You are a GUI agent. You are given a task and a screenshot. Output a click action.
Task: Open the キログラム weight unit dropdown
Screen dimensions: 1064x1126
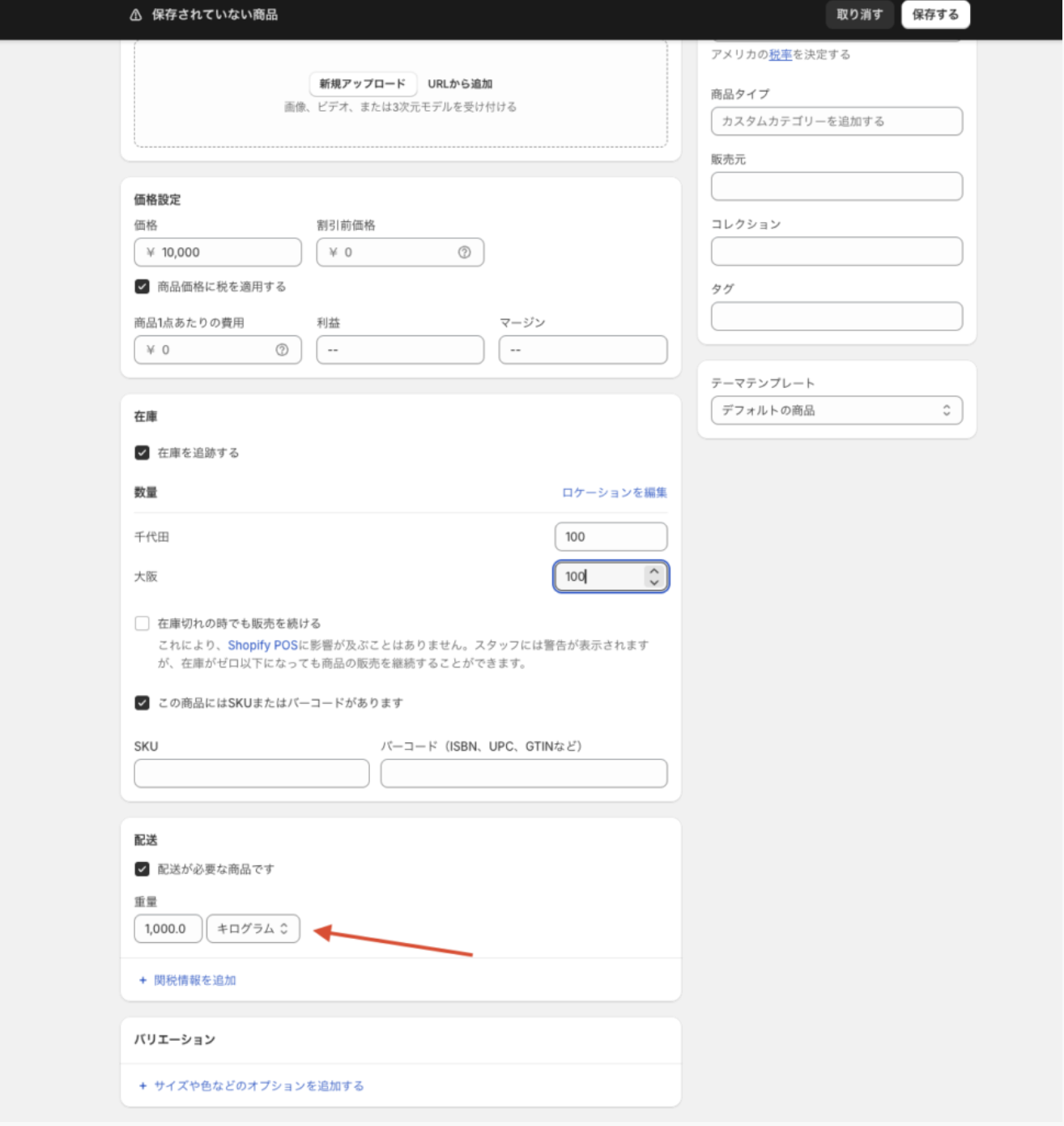(253, 928)
